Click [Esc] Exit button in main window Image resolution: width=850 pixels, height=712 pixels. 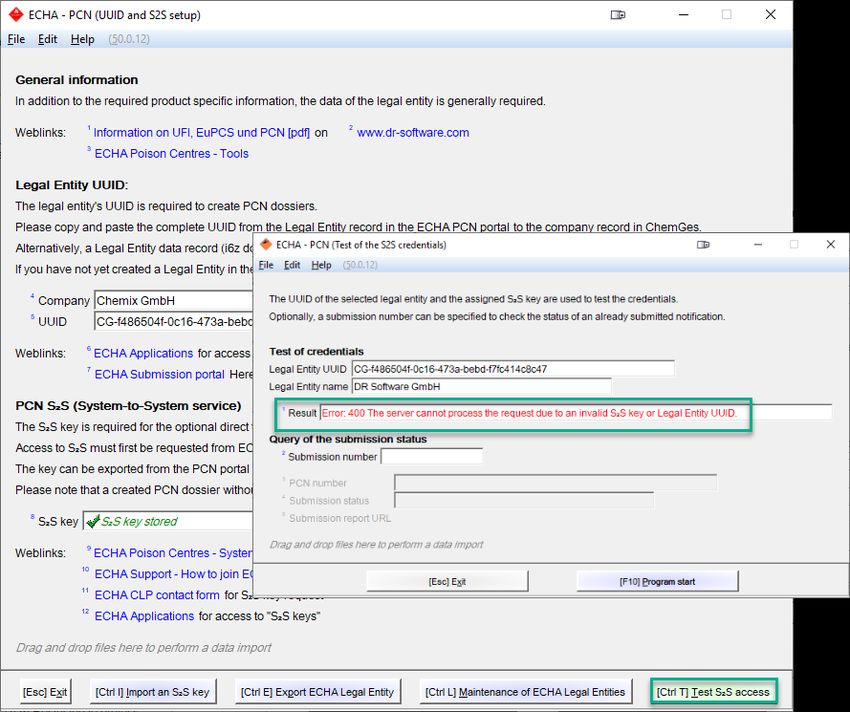click(x=45, y=692)
